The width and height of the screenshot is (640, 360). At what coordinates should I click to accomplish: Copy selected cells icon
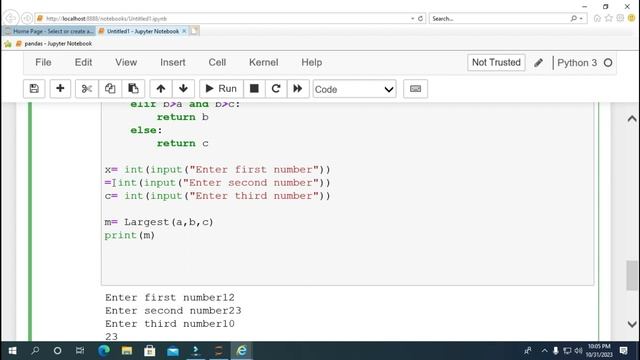(110, 89)
